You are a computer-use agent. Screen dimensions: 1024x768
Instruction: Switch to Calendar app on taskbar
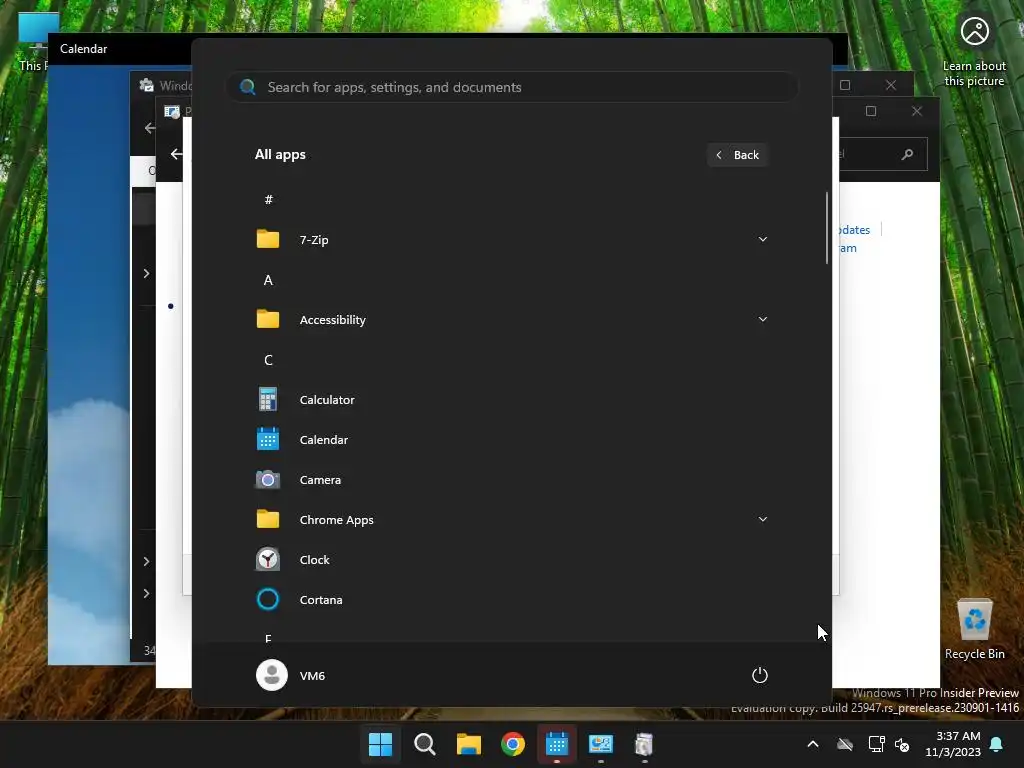[556, 744]
